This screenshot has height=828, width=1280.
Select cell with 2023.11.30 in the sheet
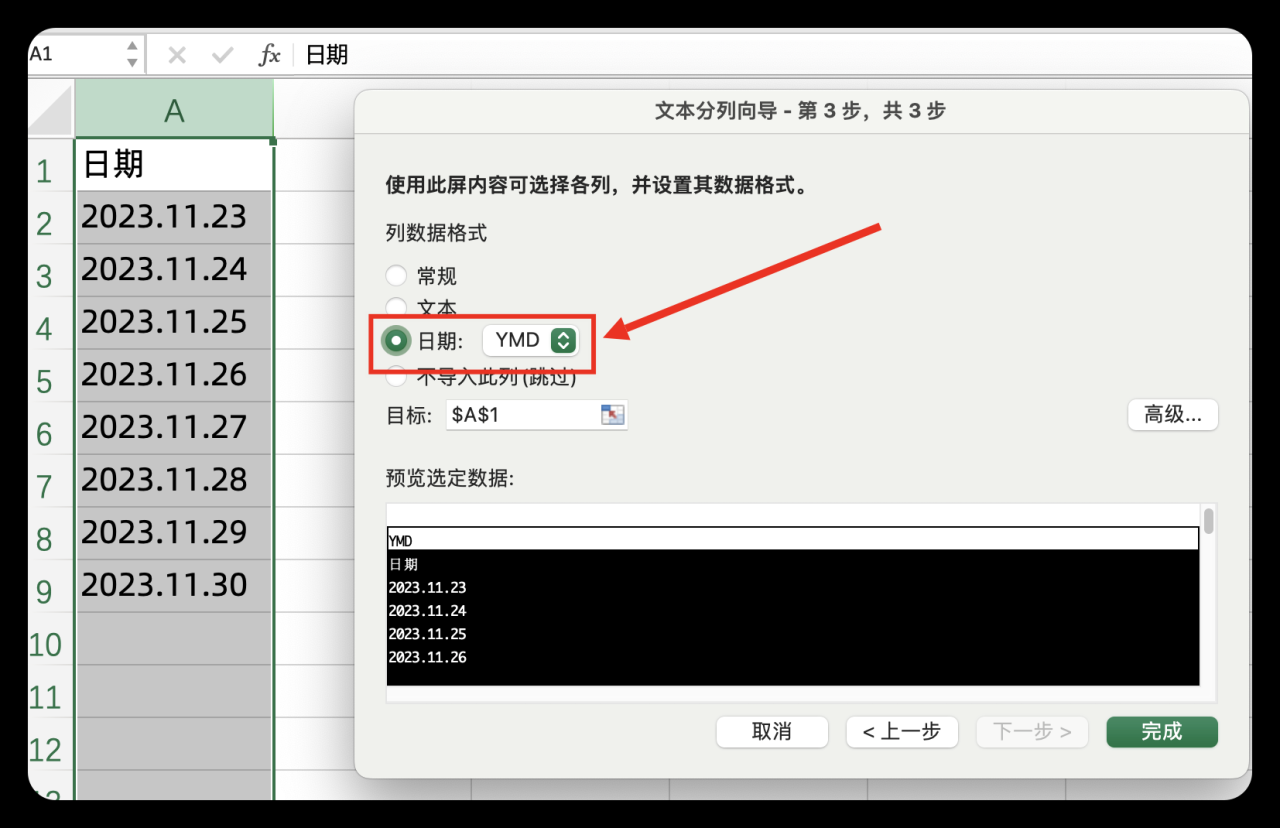click(x=174, y=585)
